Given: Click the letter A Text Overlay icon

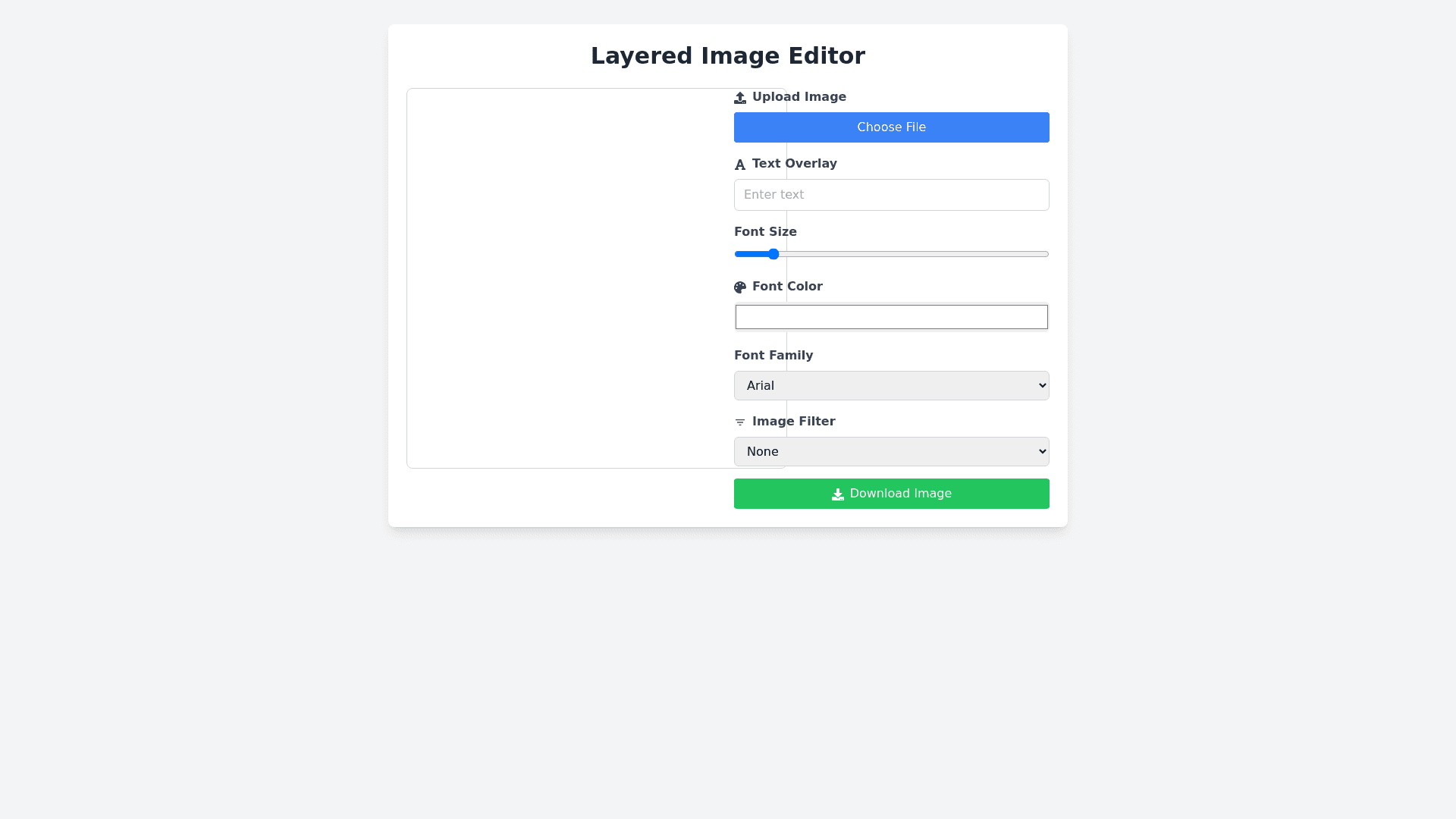Looking at the screenshot, I should click(740, 165).
